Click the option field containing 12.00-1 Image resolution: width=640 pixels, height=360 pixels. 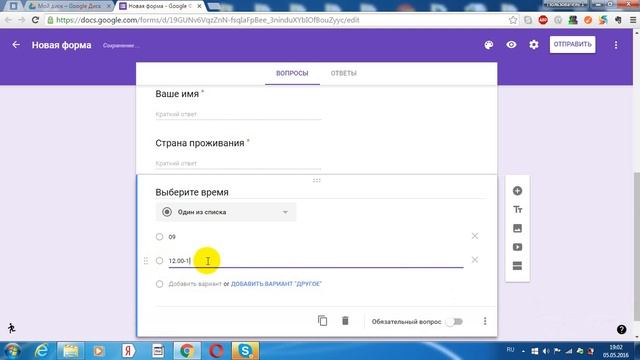click(316, 261)
